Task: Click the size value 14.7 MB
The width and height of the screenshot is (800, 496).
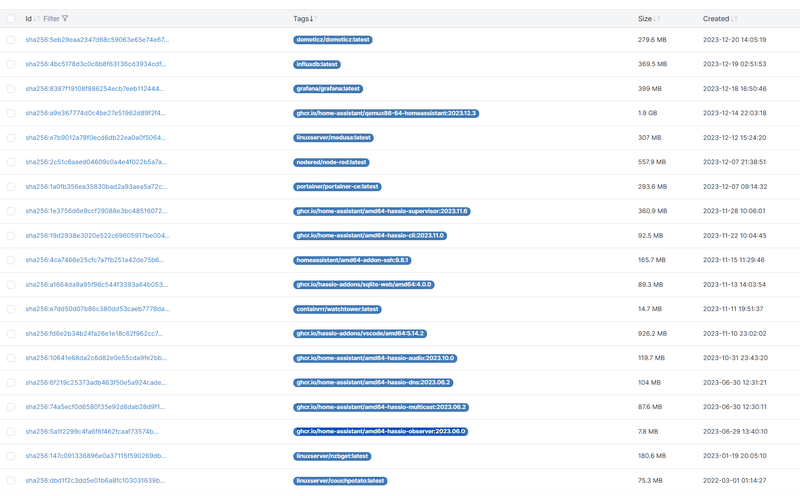Action: [650, 309]
